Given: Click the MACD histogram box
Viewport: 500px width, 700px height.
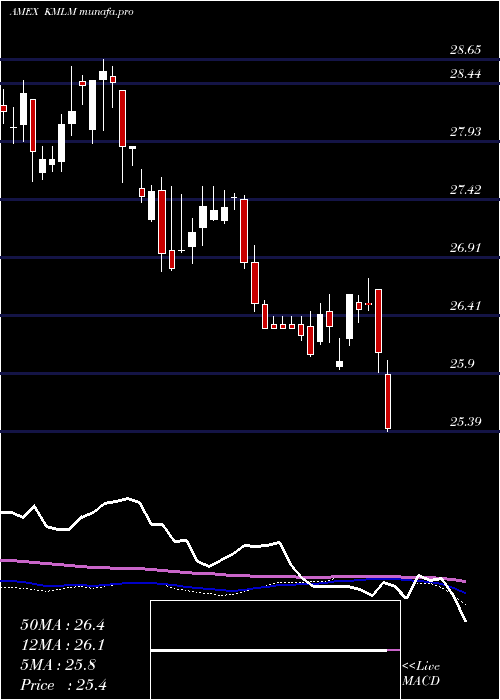Looking at the screenshot, I should click(275, 650).
